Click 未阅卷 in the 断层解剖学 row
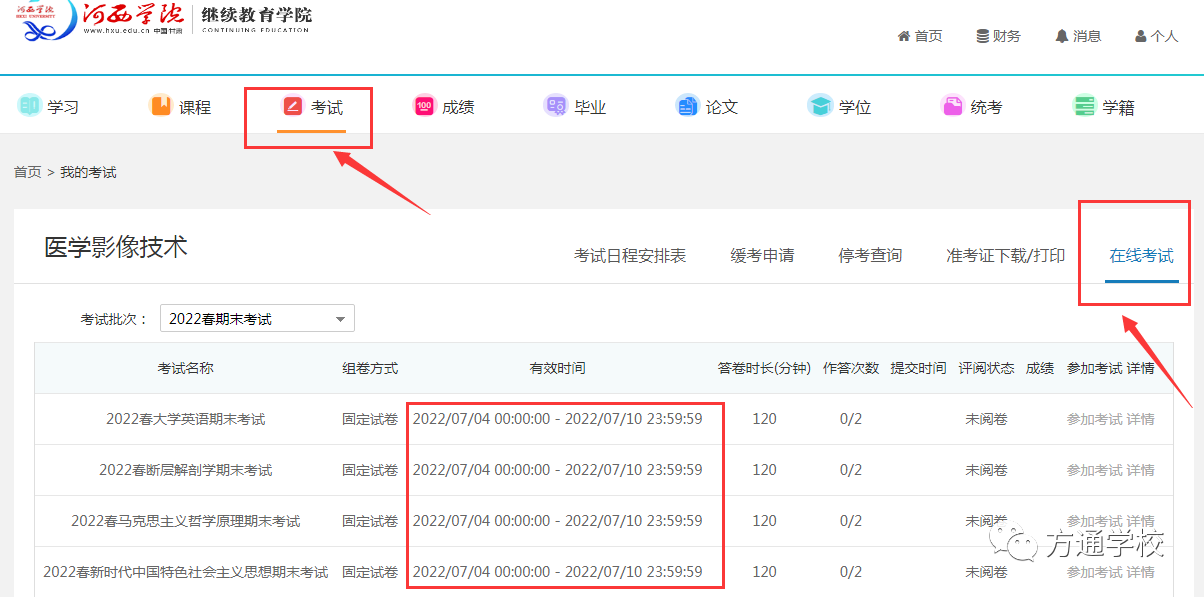Image resolution: width=1204 pixels, height=597 pixels. click(986, 470)
